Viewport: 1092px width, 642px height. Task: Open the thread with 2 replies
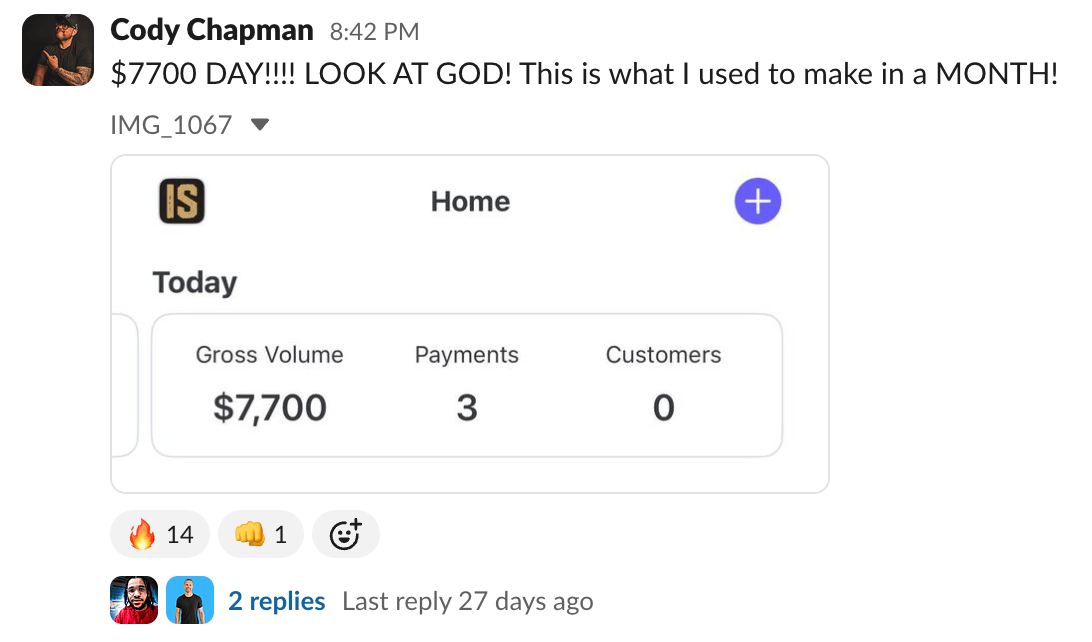[277, 601]
